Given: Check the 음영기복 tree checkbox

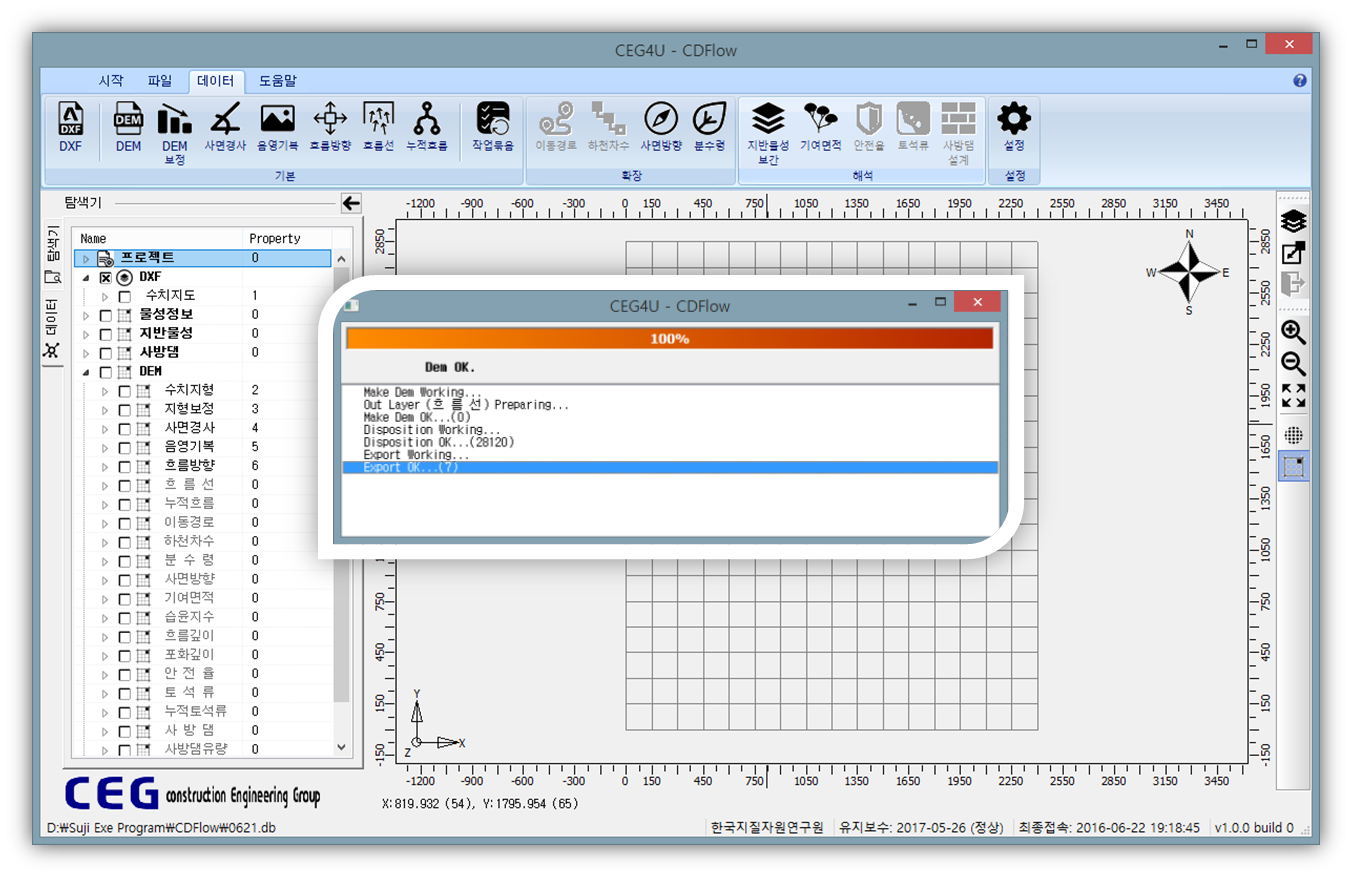Looking at the screenshot, I should 125,447.
